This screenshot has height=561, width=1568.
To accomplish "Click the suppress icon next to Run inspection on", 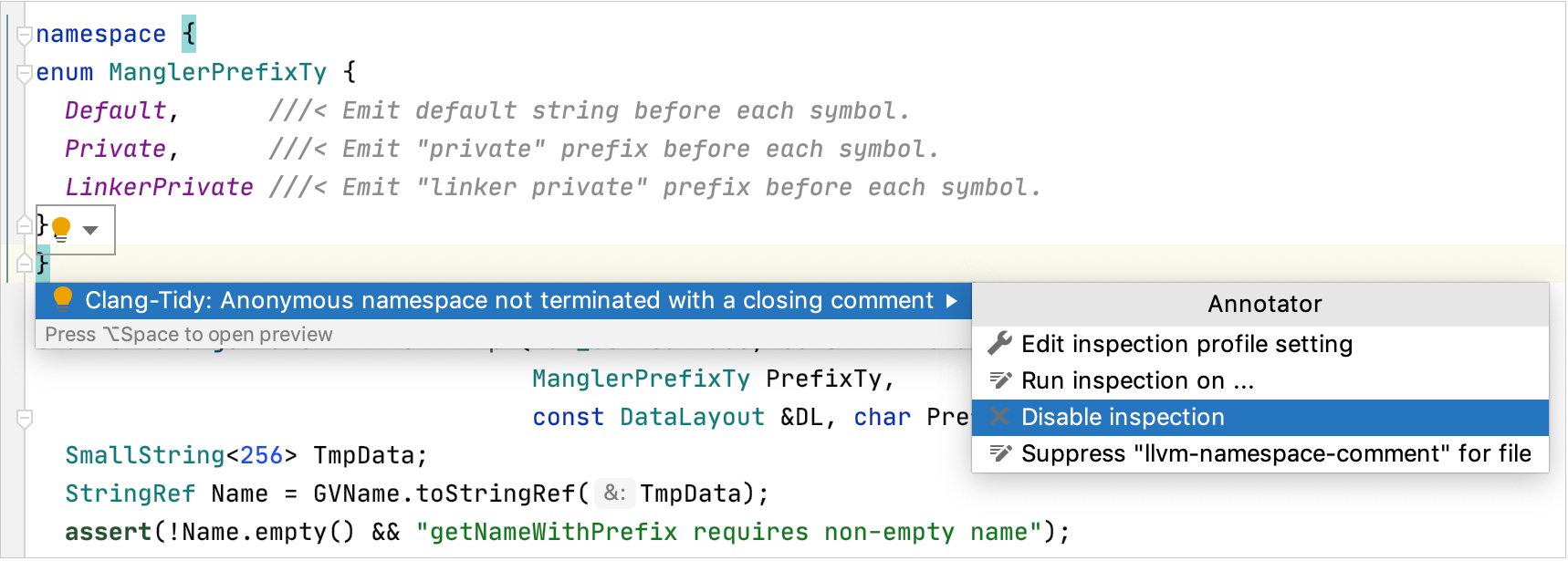I will pos(999,380).
